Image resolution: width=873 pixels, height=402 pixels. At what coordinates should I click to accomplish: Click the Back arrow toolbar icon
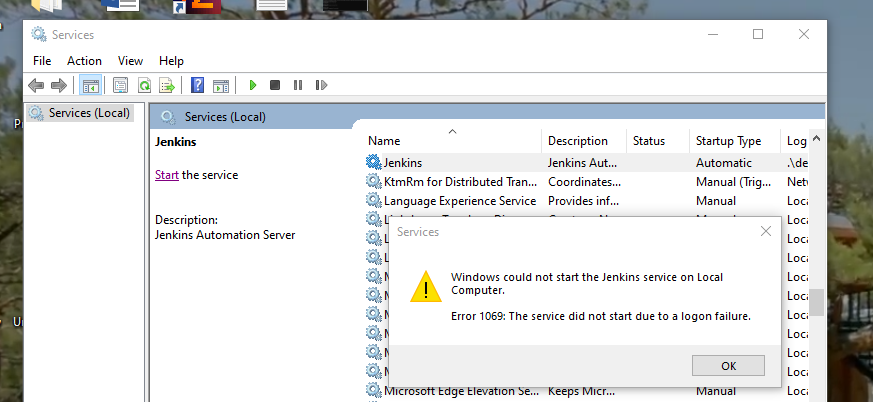tap(36, 85)
